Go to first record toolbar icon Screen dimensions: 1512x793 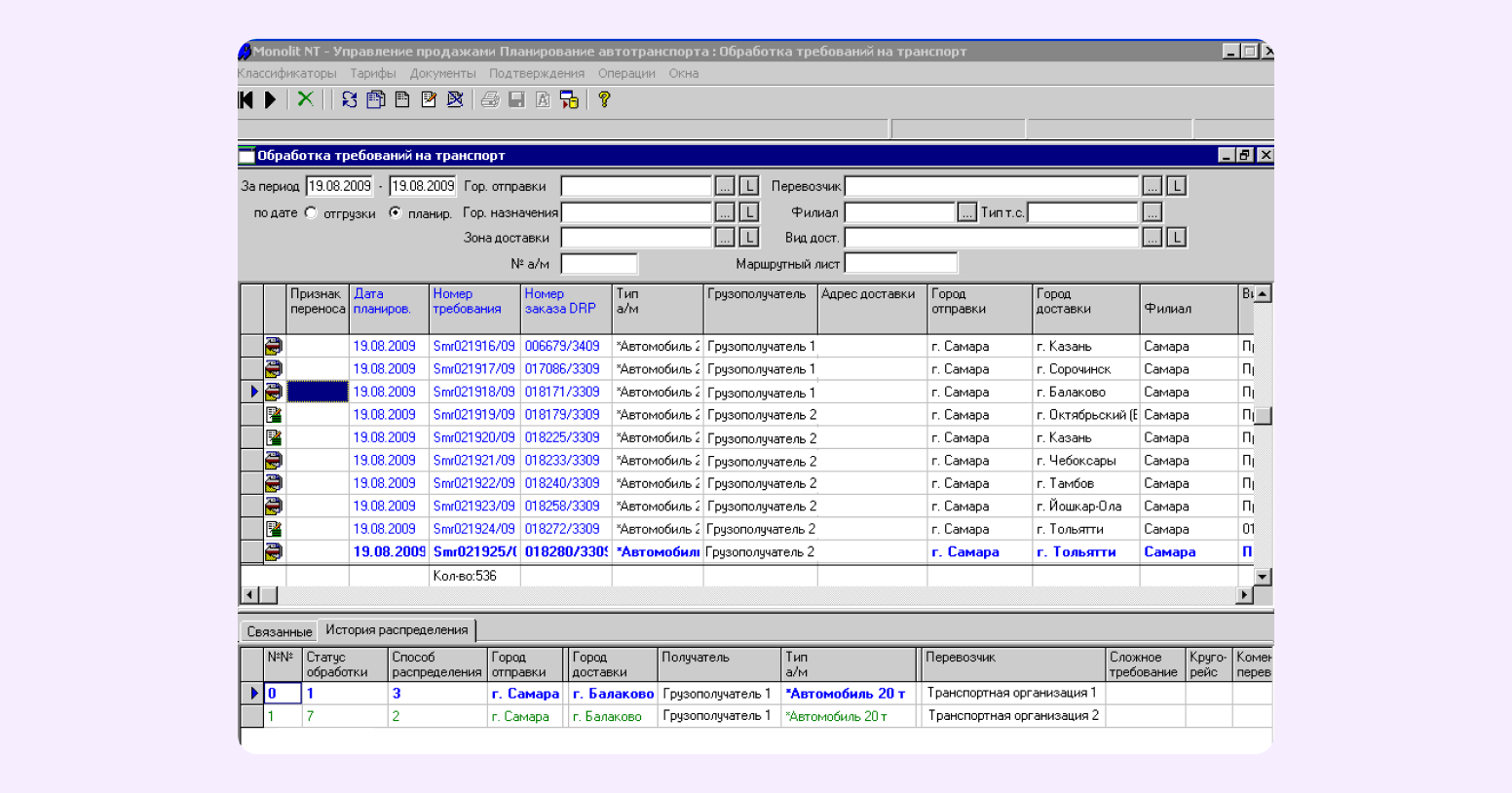pyautogui.click(x=246, y=99)
